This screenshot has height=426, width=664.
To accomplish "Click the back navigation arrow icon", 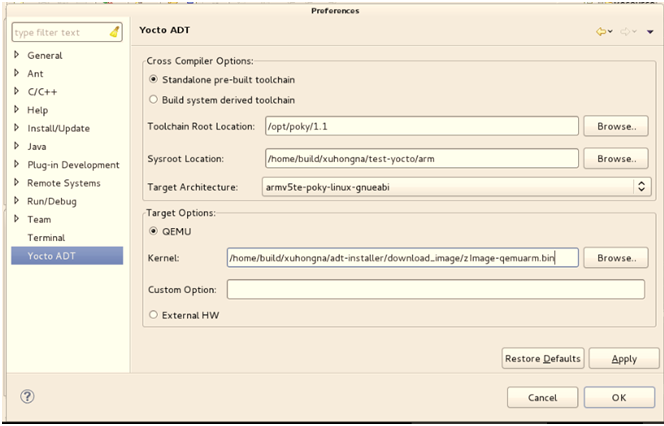I will coord(601,32).
